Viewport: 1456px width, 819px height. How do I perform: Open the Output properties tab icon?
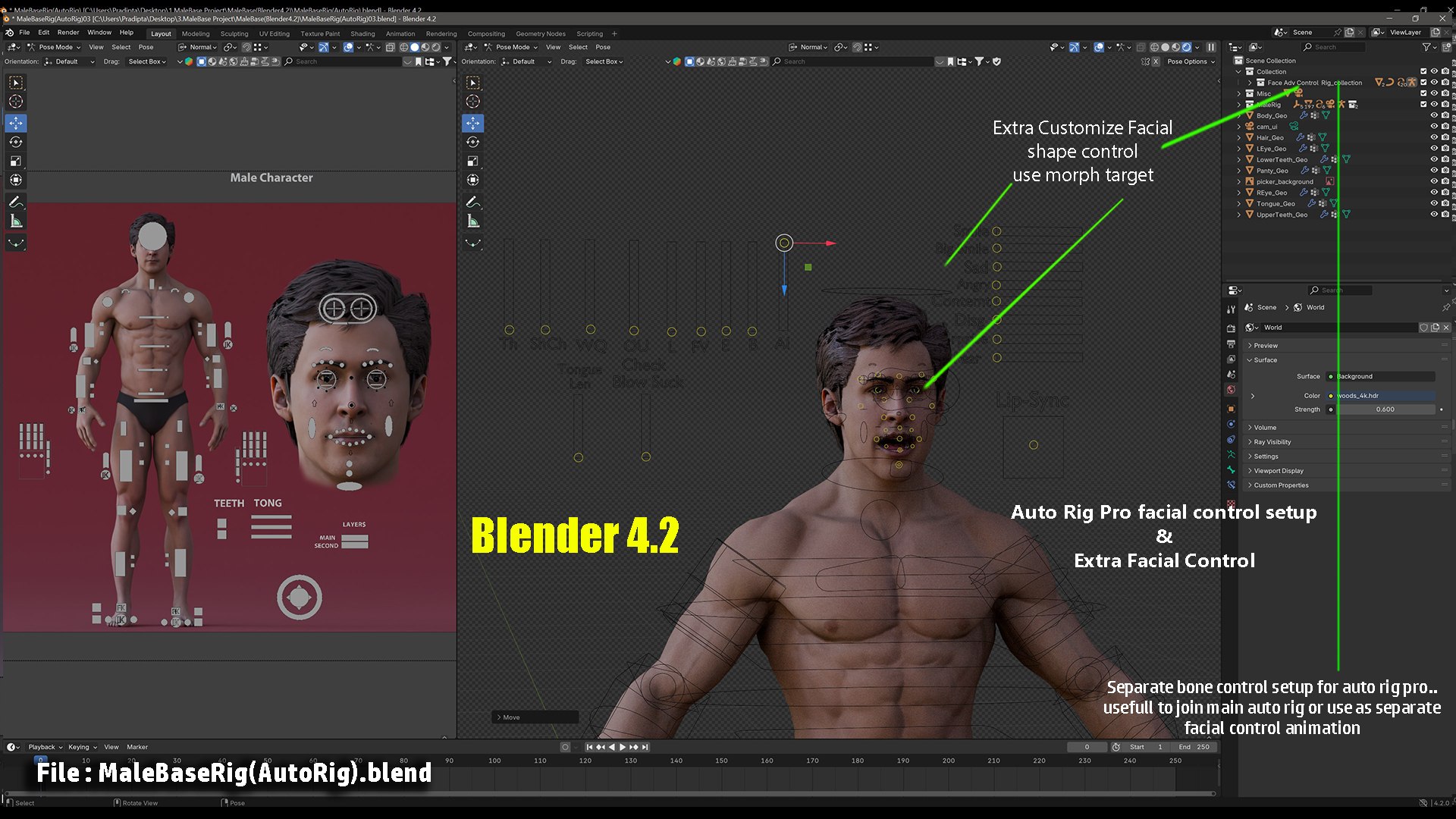click(1231, 344)
